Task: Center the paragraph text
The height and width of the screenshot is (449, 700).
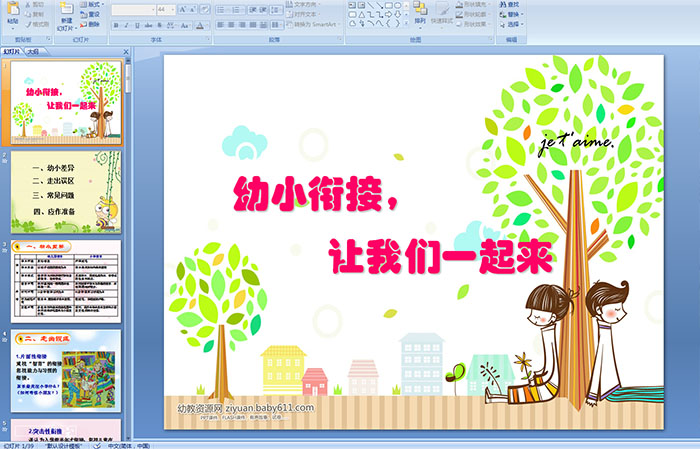Action: click(x=231, y=25)
